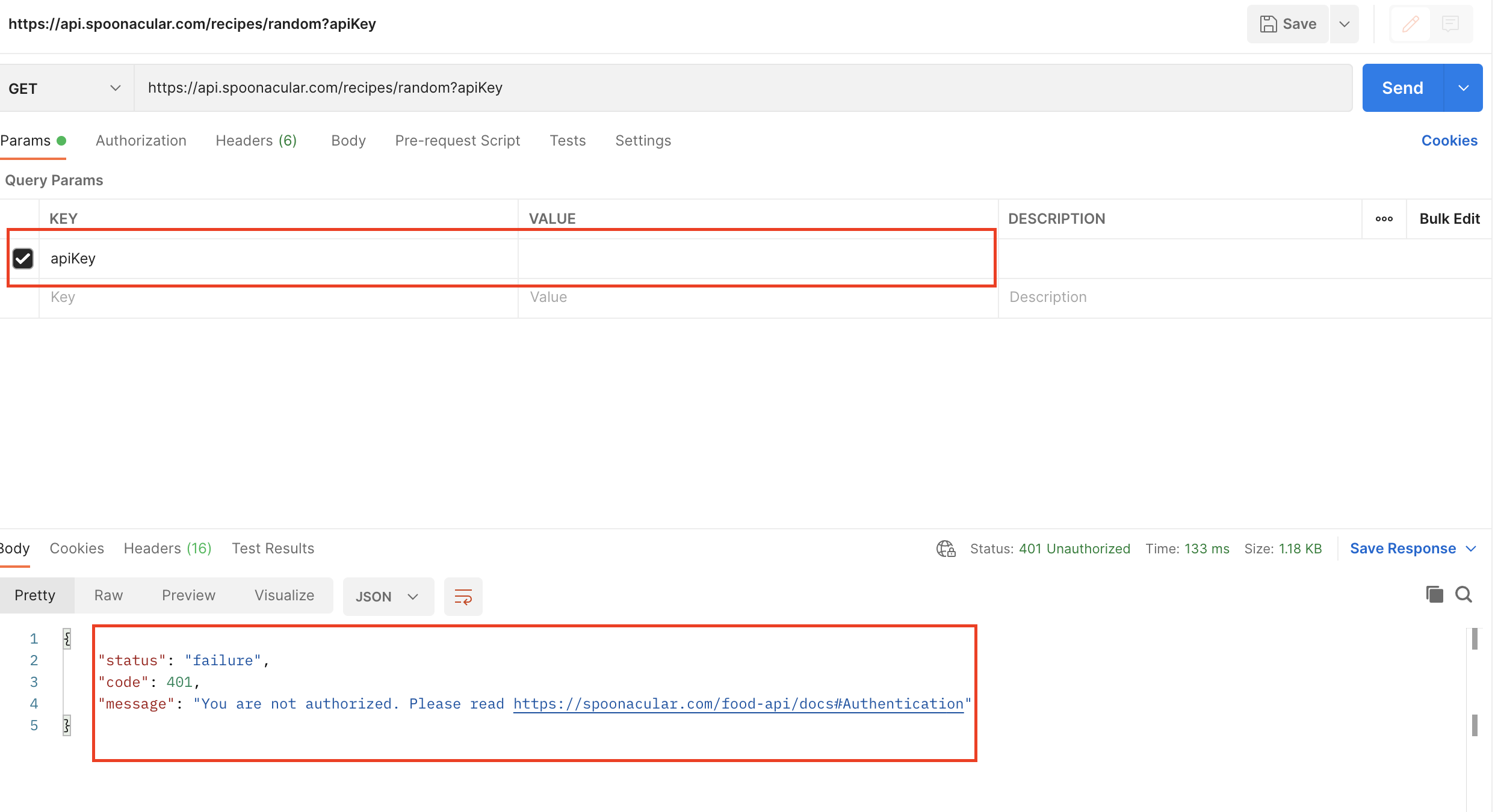Screen dimensions: 1495x812
Task: Uncheck the apiKey parameter checkbox
Action: [x=23, y=259]
